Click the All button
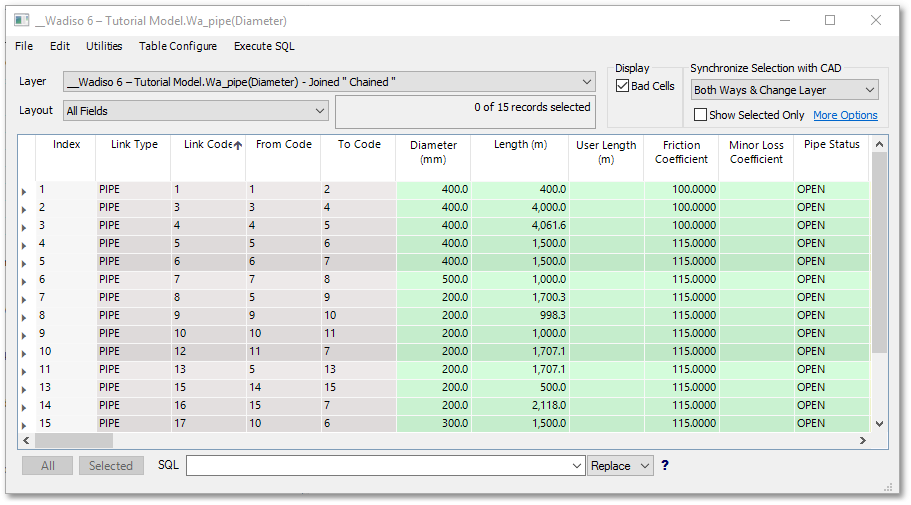This screenshot has height=505, width=911. pyautogui.click(x=48, y=465)
